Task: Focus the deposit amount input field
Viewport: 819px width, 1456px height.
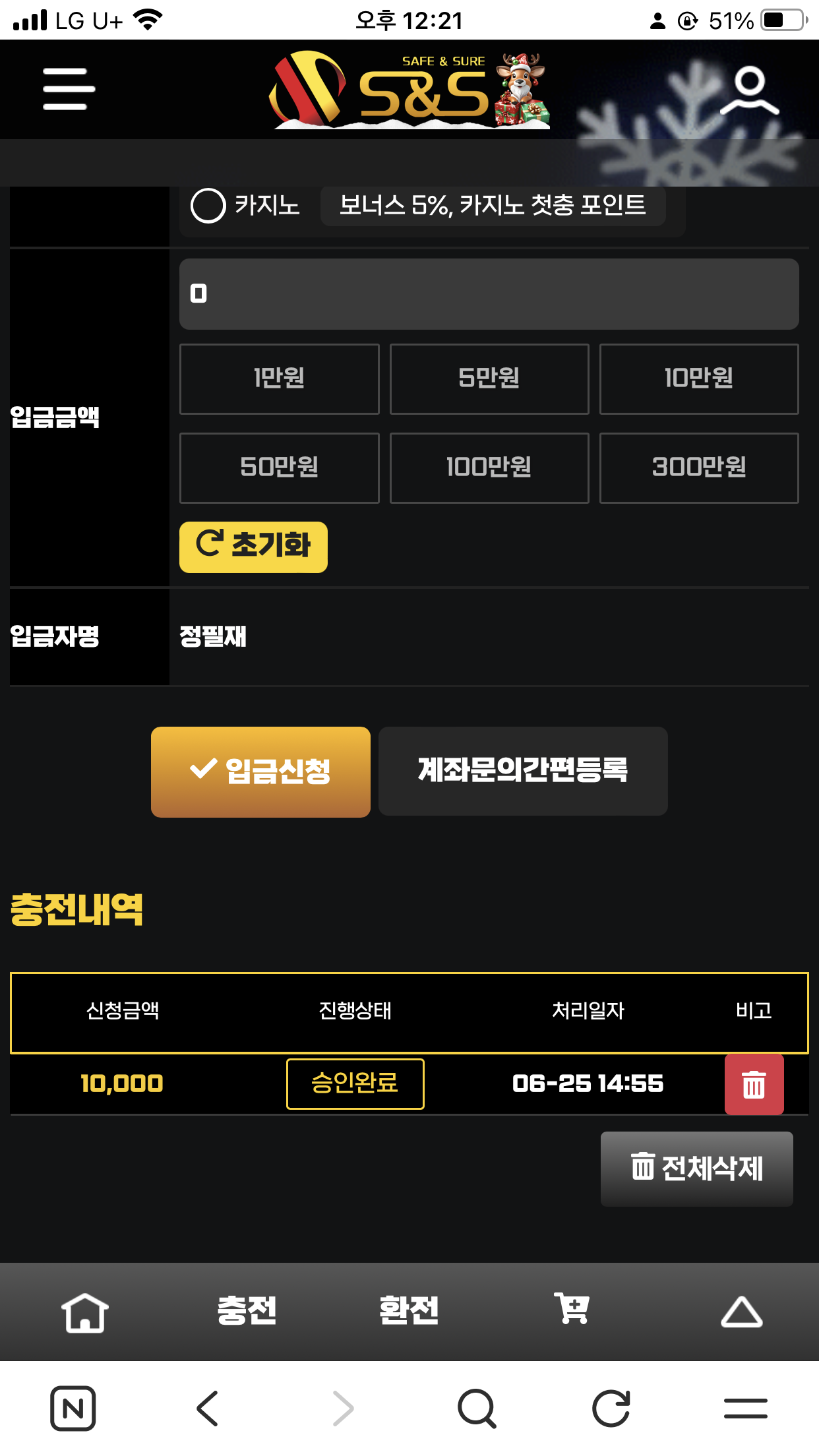Action: click(489, 294)
